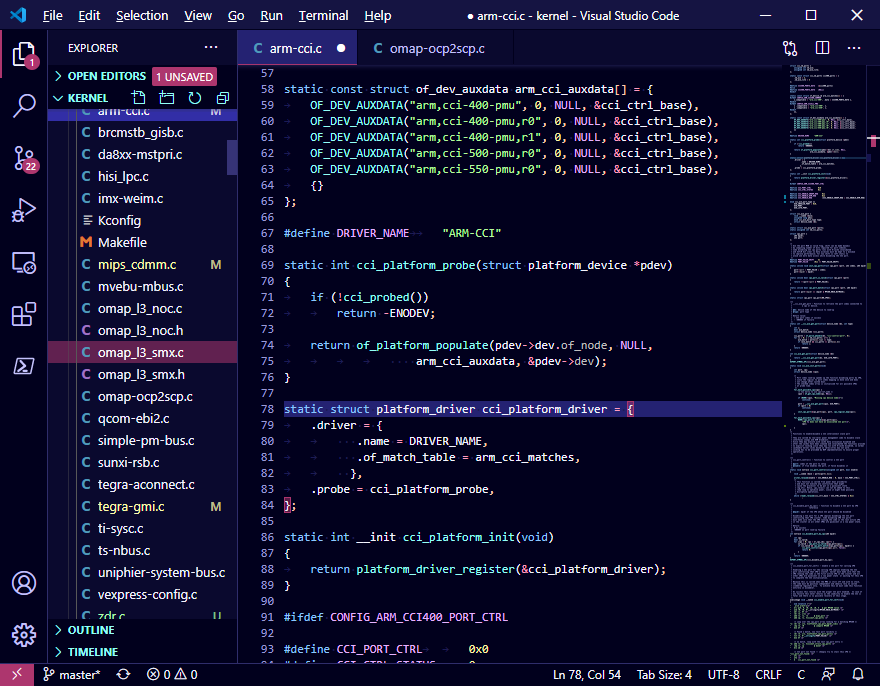Open the View menu
The image size is (880, 686).
click(x=198, y=16)
